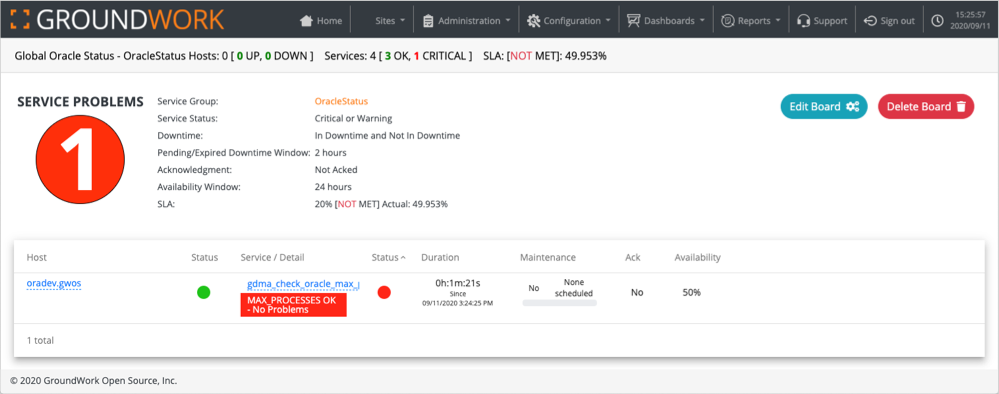Expand the Administration dropdown arrow
Image resolution: width=999 pixels, height=394 pixels.
(x=508, y=21)
